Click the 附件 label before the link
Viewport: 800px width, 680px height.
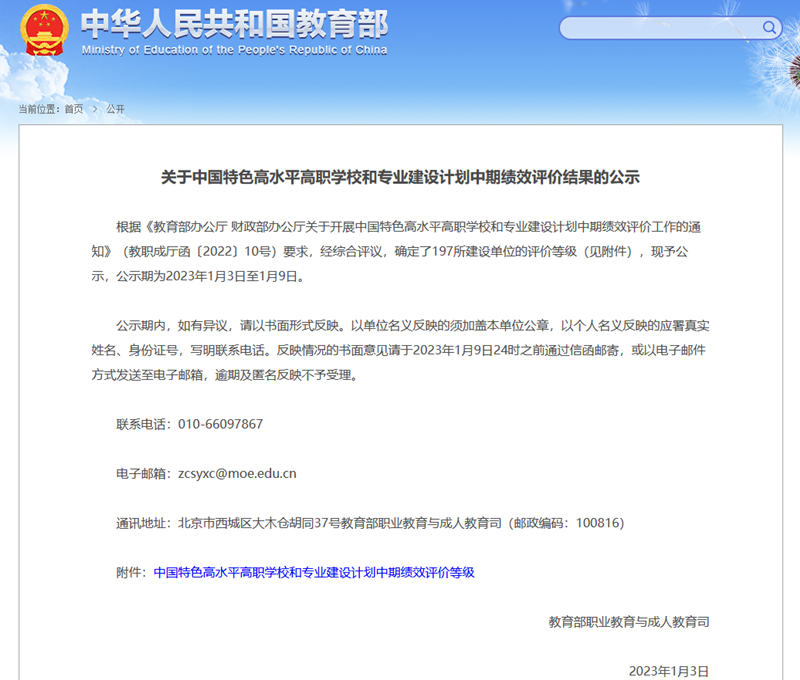133,573
